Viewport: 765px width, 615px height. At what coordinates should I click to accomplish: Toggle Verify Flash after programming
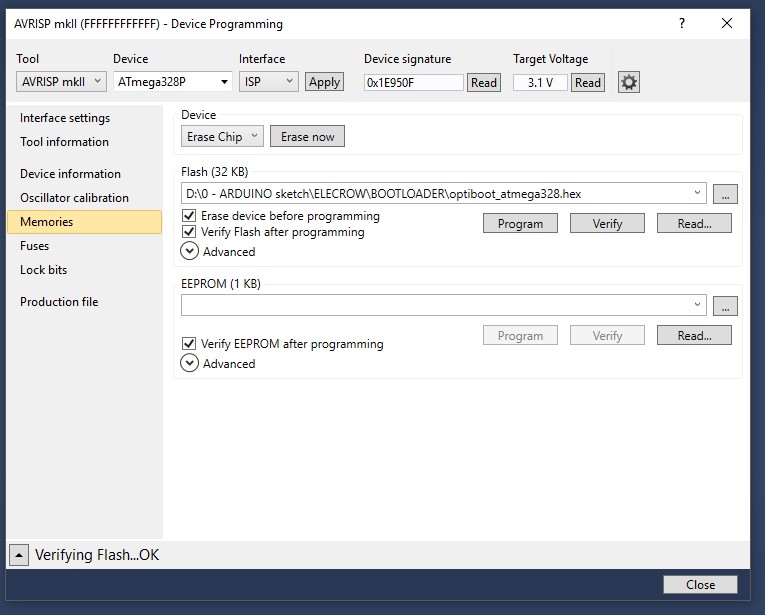pyautogui.click(x=189, y=232)
